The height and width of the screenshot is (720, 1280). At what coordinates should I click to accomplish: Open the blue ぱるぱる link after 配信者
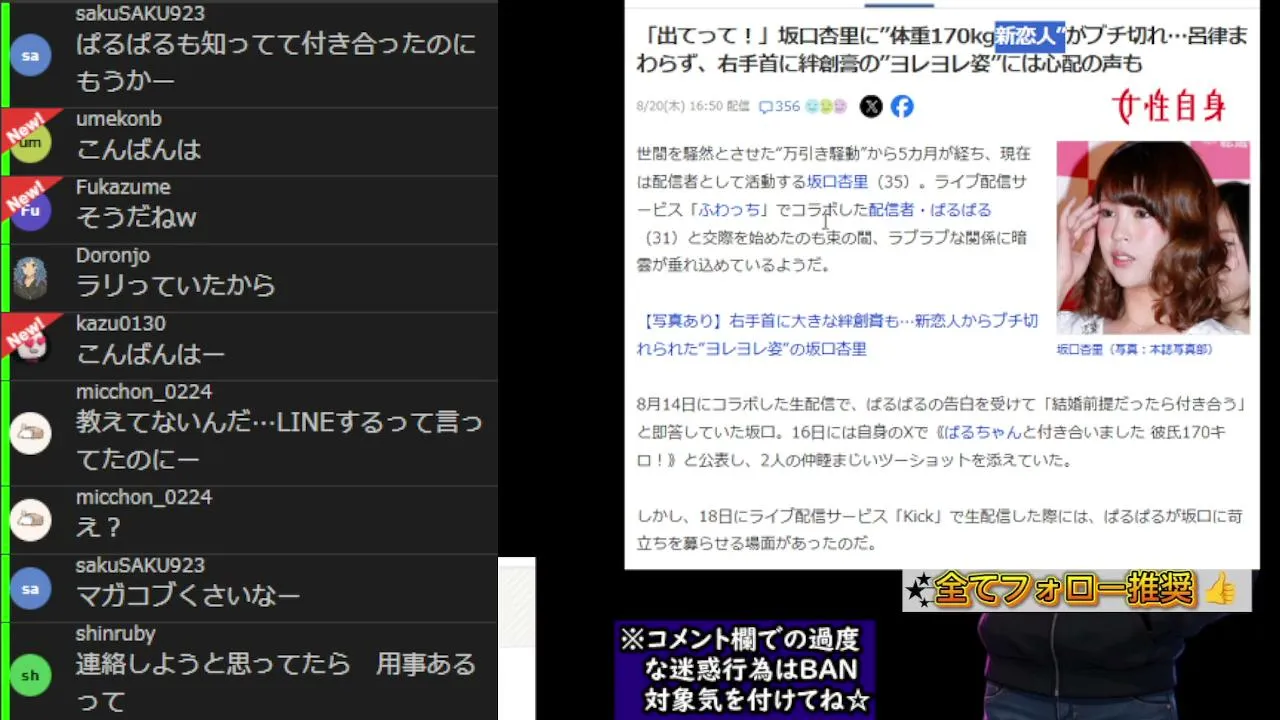[x=961, y=210]
